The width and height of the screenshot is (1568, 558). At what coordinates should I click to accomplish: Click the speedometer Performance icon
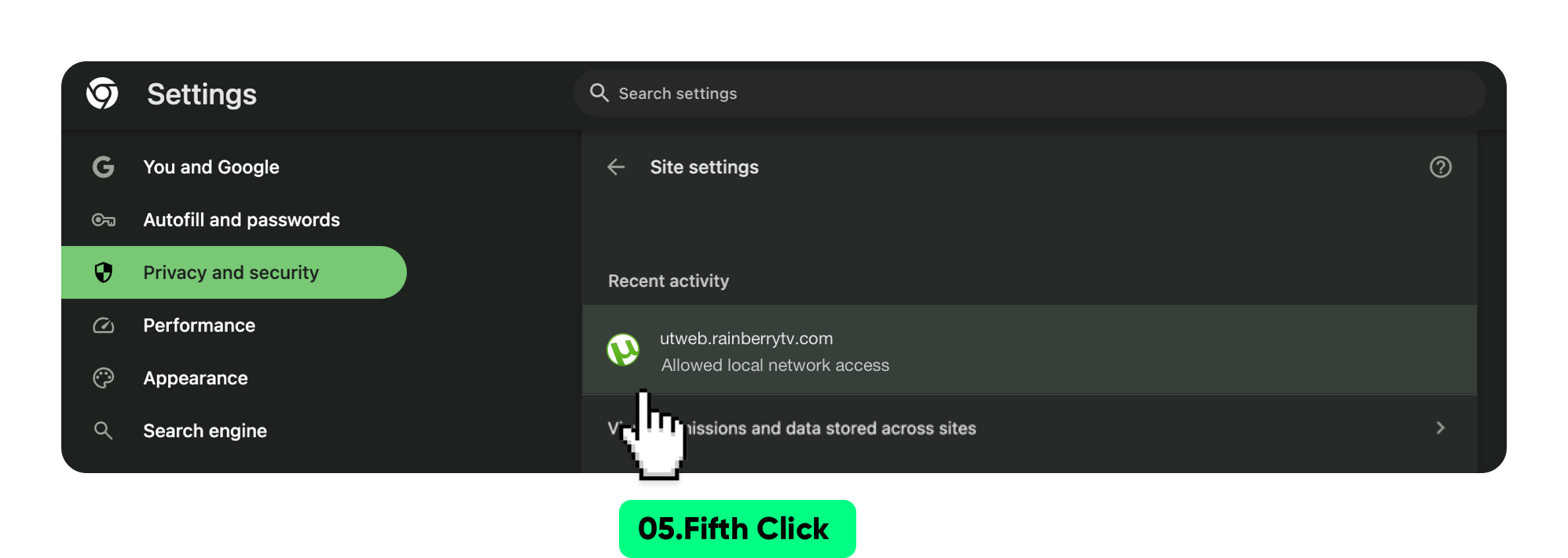click(104, 325)
